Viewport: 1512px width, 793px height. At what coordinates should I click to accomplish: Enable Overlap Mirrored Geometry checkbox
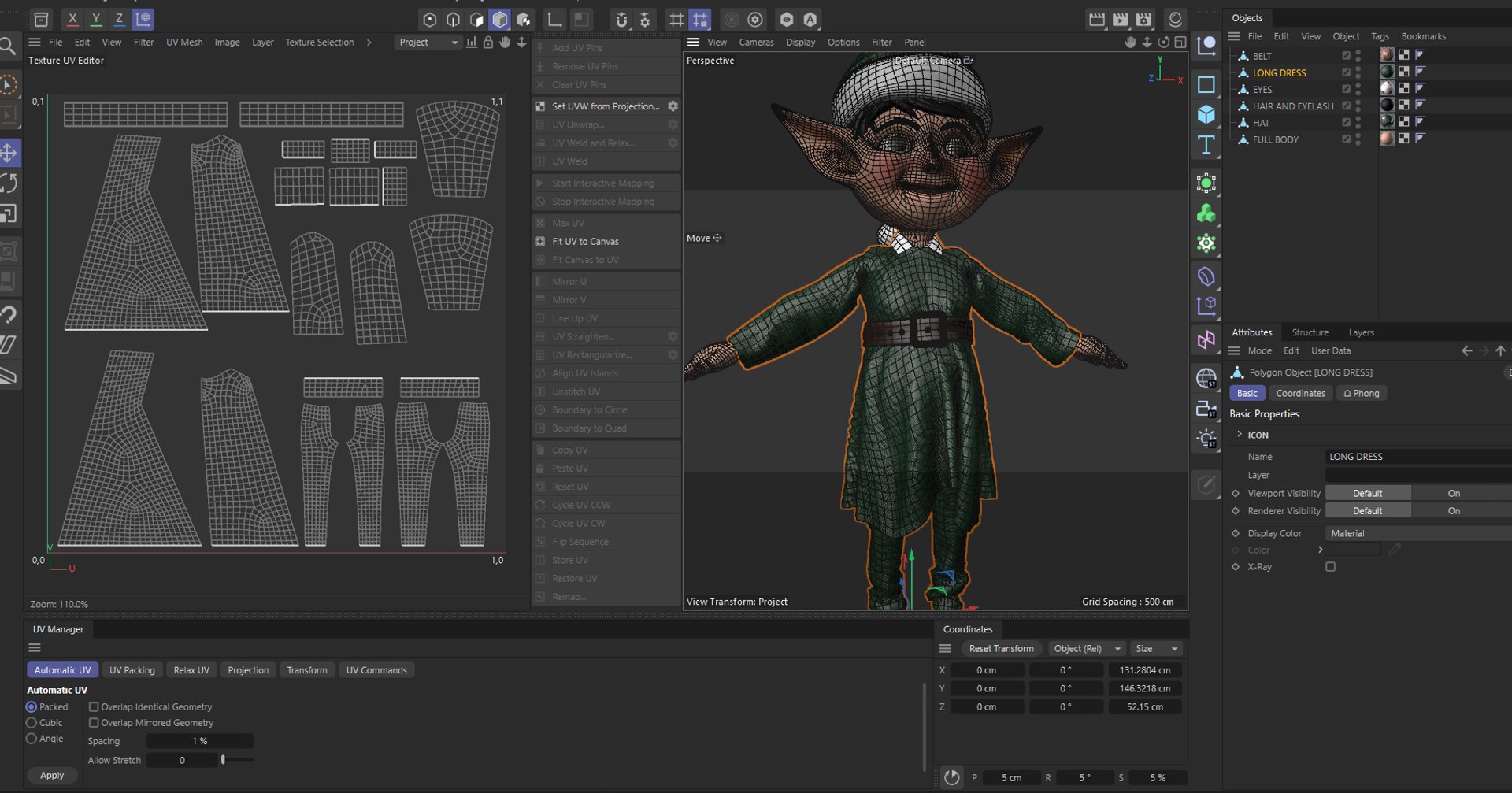pyautogui.click(x=94, y=723)
